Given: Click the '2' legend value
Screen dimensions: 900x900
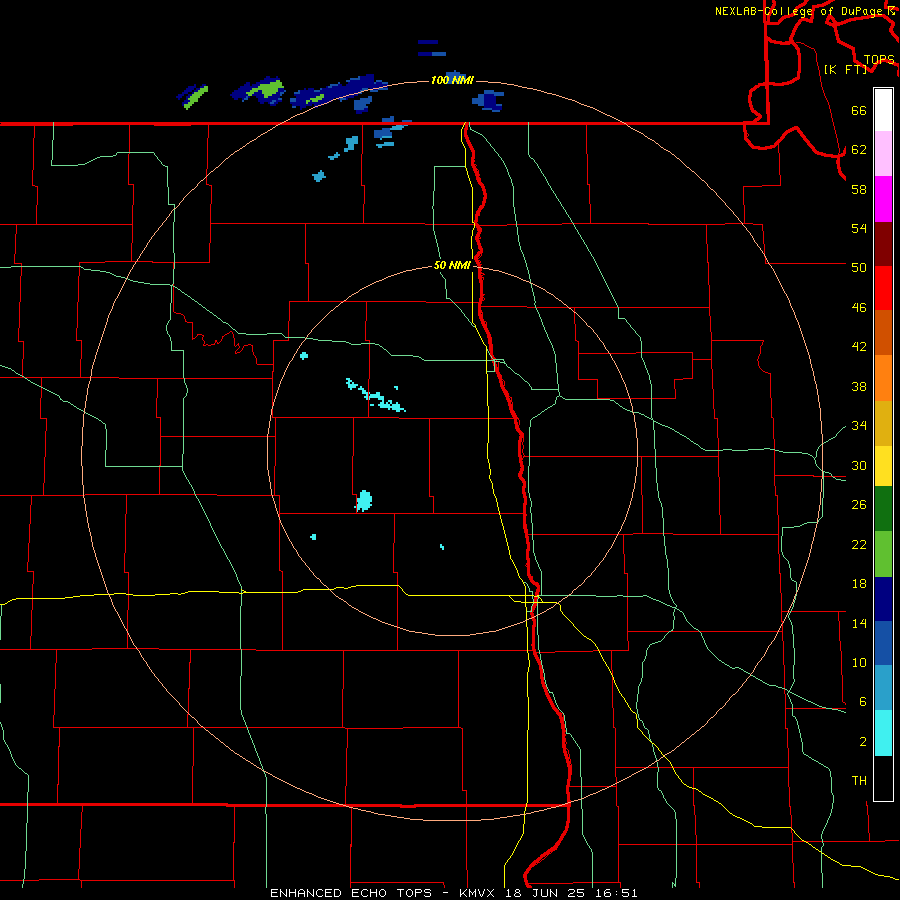Looking at the screenshot, I should pyautogui.click(x=862, y=742).
